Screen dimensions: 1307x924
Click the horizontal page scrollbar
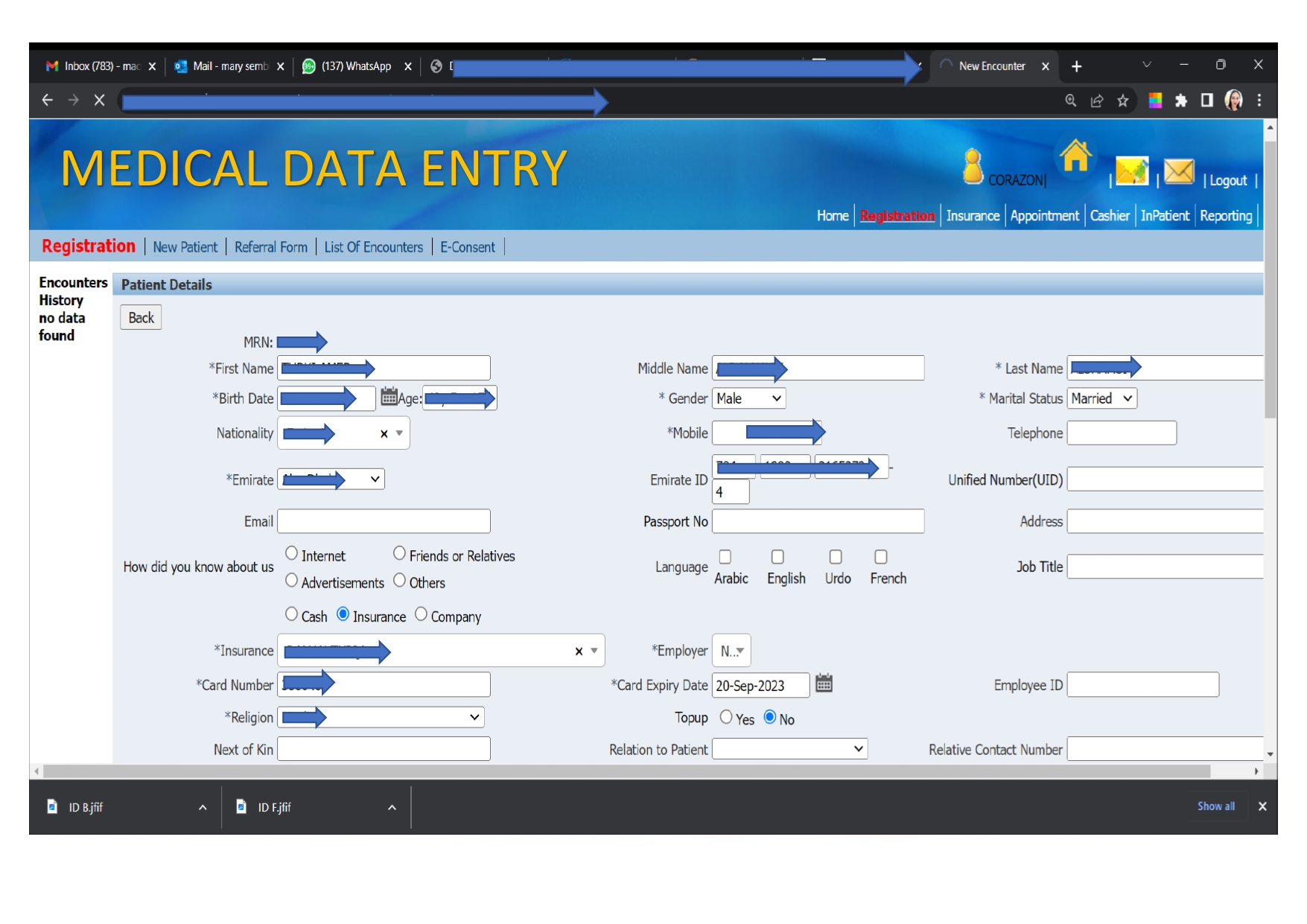pyautogui.click(x=627, y=771)
